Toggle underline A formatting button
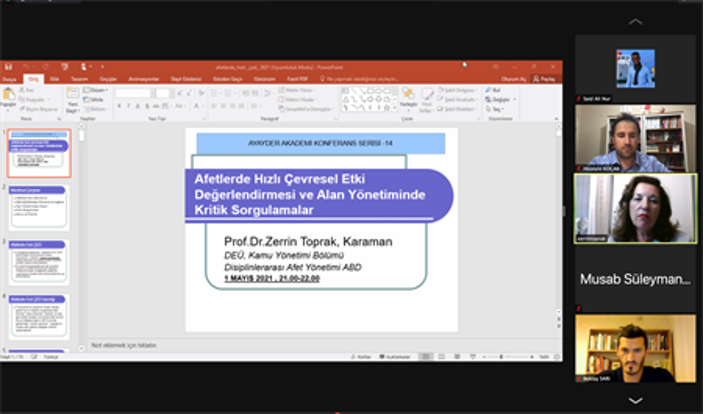704x414 pixels. tap(137, 106)
